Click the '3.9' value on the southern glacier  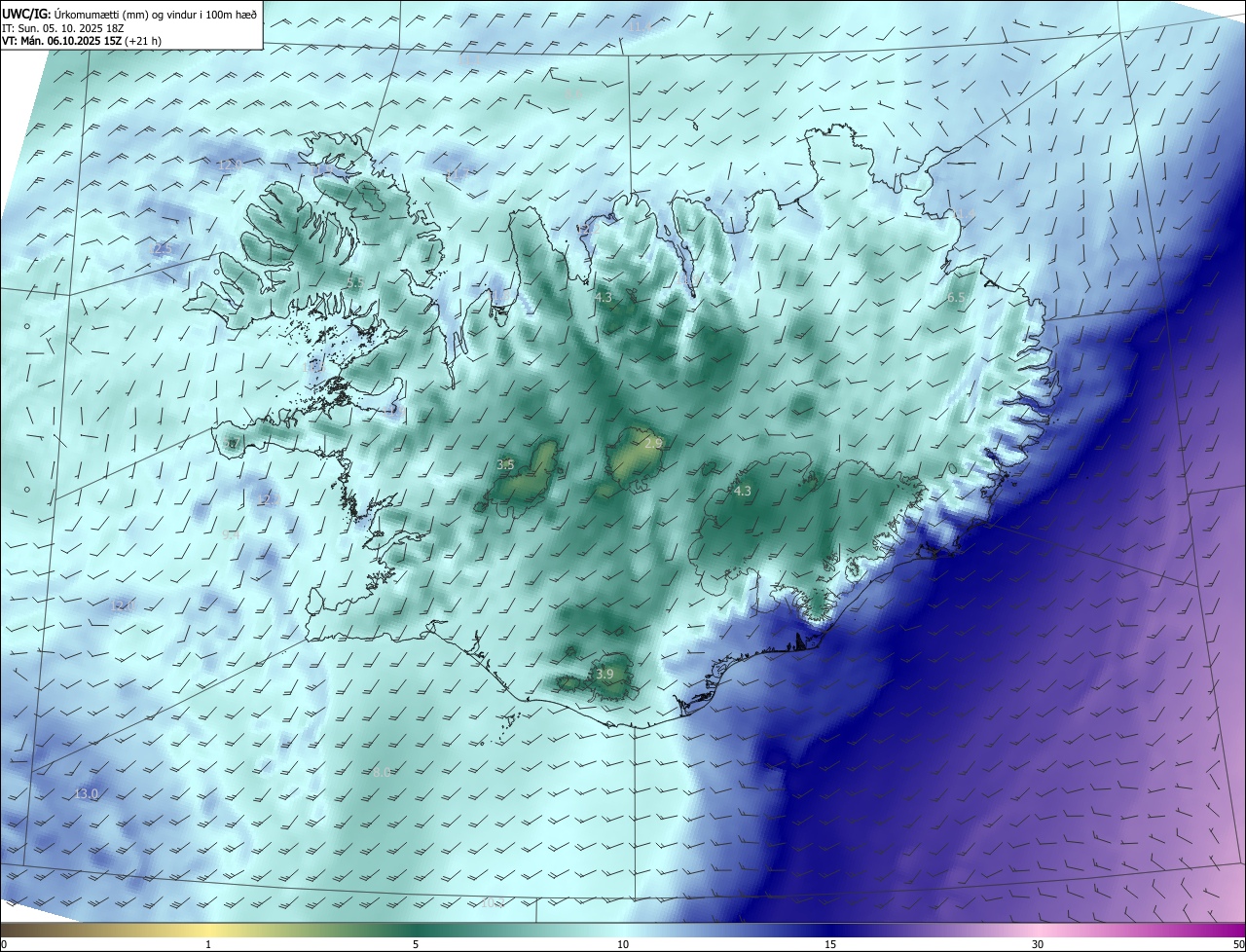605,674
